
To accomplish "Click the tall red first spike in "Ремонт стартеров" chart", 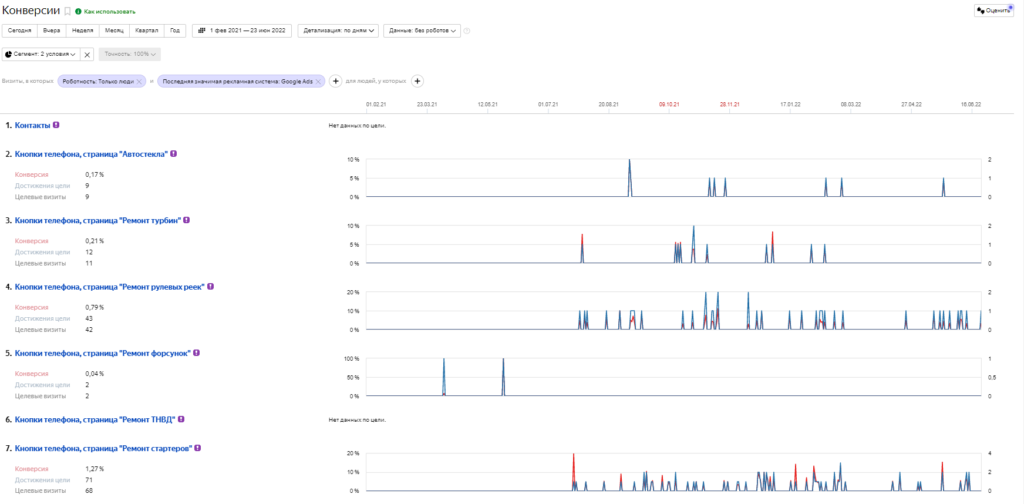I will click(x=573, y=471).
